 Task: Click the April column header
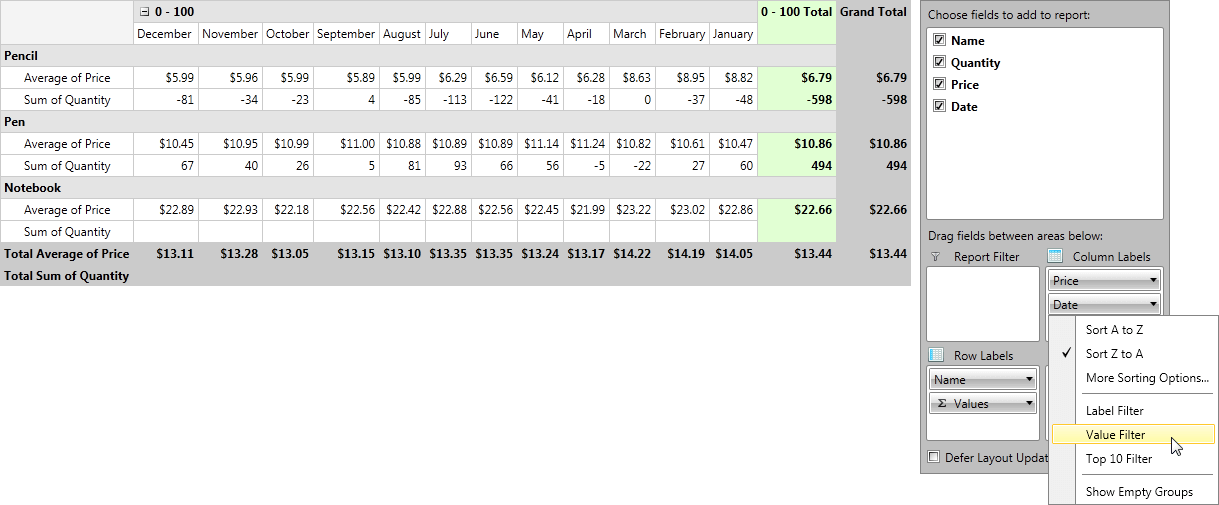586,34
